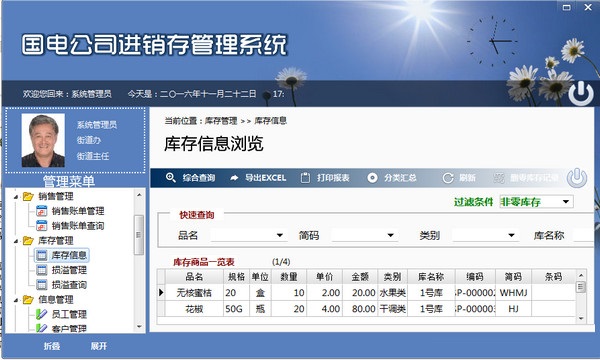Image resolution: width=600 pixels, height=360 pixels.
Task: Click the 库存管理 breadcrumb text
Action: coord(221,121)
